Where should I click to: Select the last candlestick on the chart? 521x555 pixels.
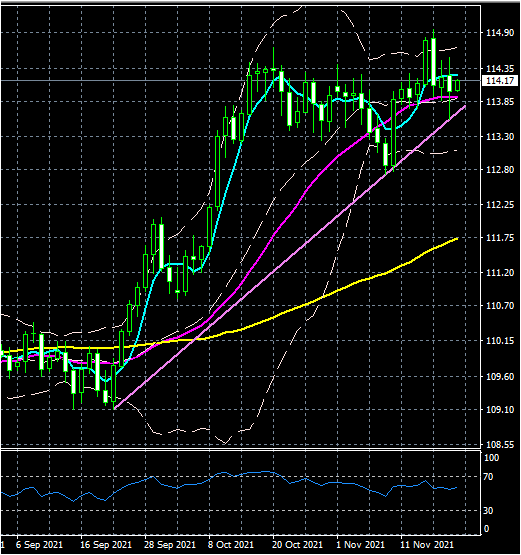click(x=458, y=85)
